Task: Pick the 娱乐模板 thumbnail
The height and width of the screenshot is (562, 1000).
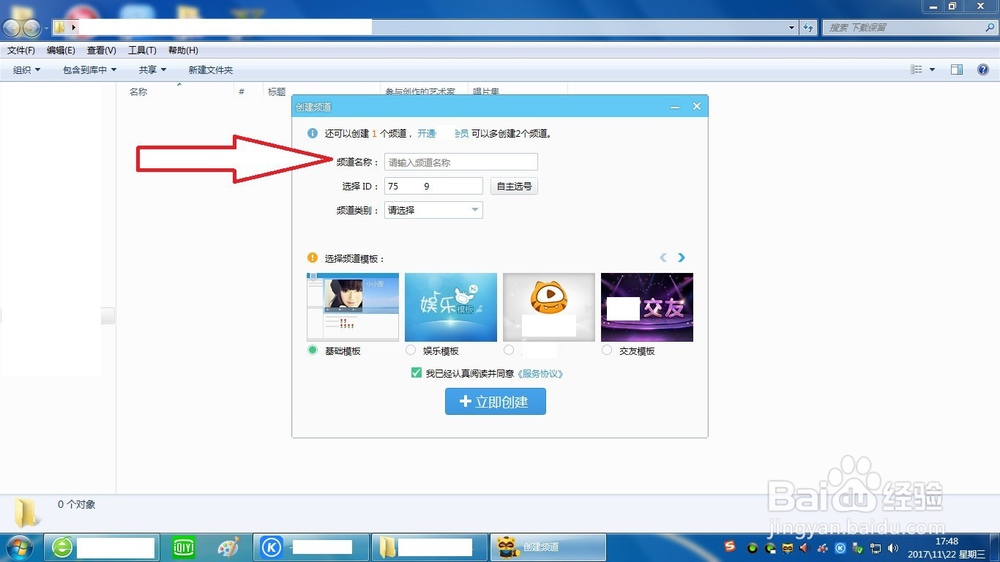Action: click(451, 307)
